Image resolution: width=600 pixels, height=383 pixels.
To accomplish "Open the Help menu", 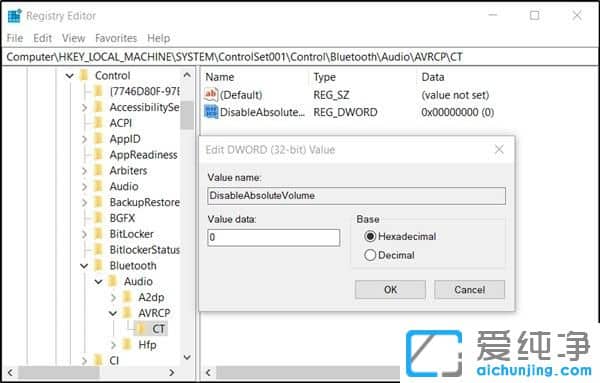I will pos(158,38).
